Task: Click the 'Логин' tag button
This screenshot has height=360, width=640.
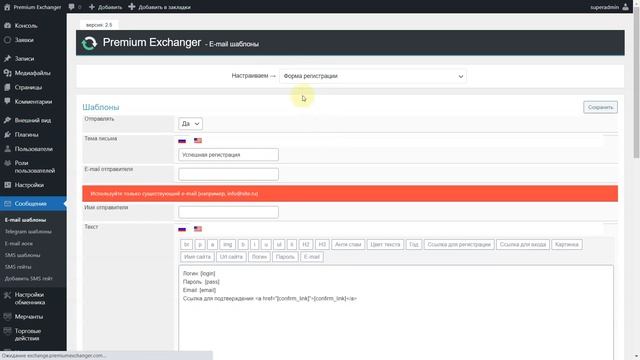Action: [259, 257]
